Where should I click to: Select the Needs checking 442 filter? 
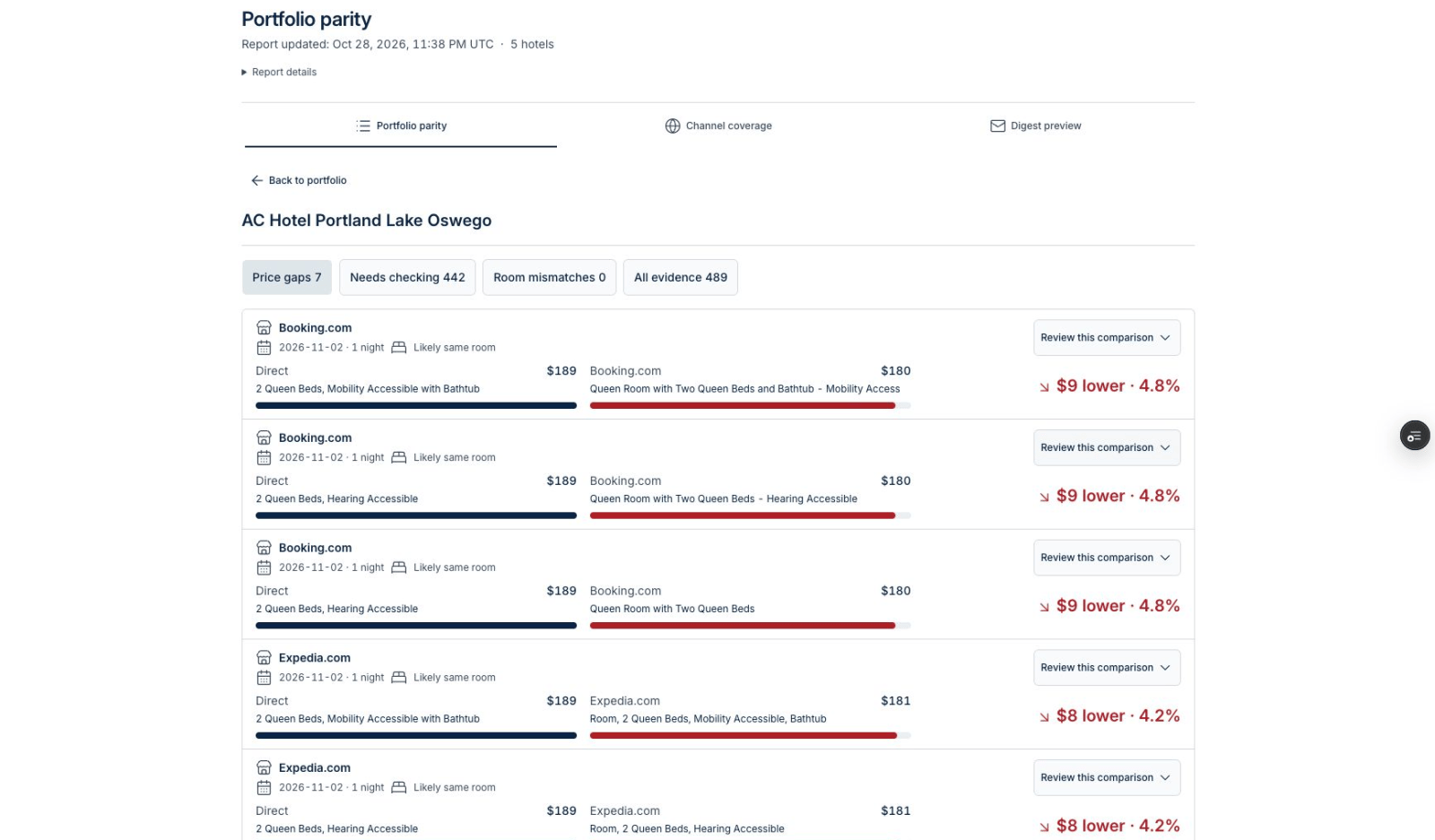click(x=407, y=278)
